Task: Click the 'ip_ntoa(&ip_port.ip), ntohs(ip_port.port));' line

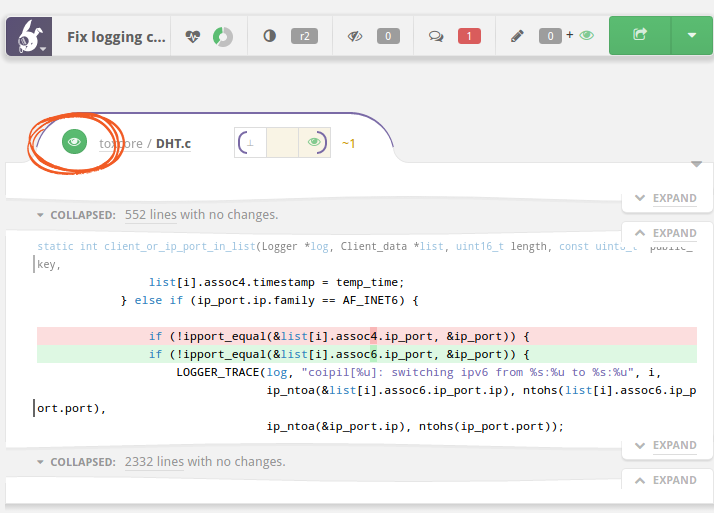Action: coord(415,426)
